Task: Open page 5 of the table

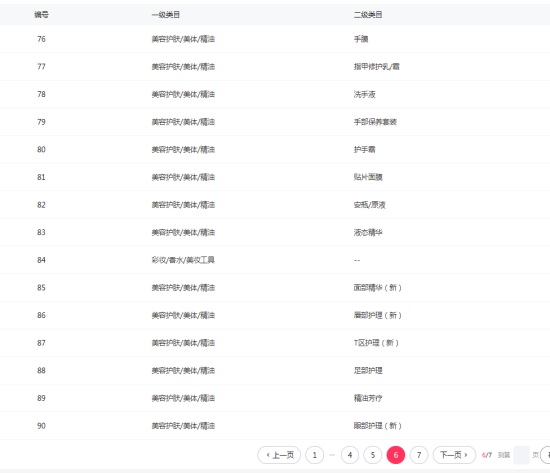Action: [x=373, y=455]
